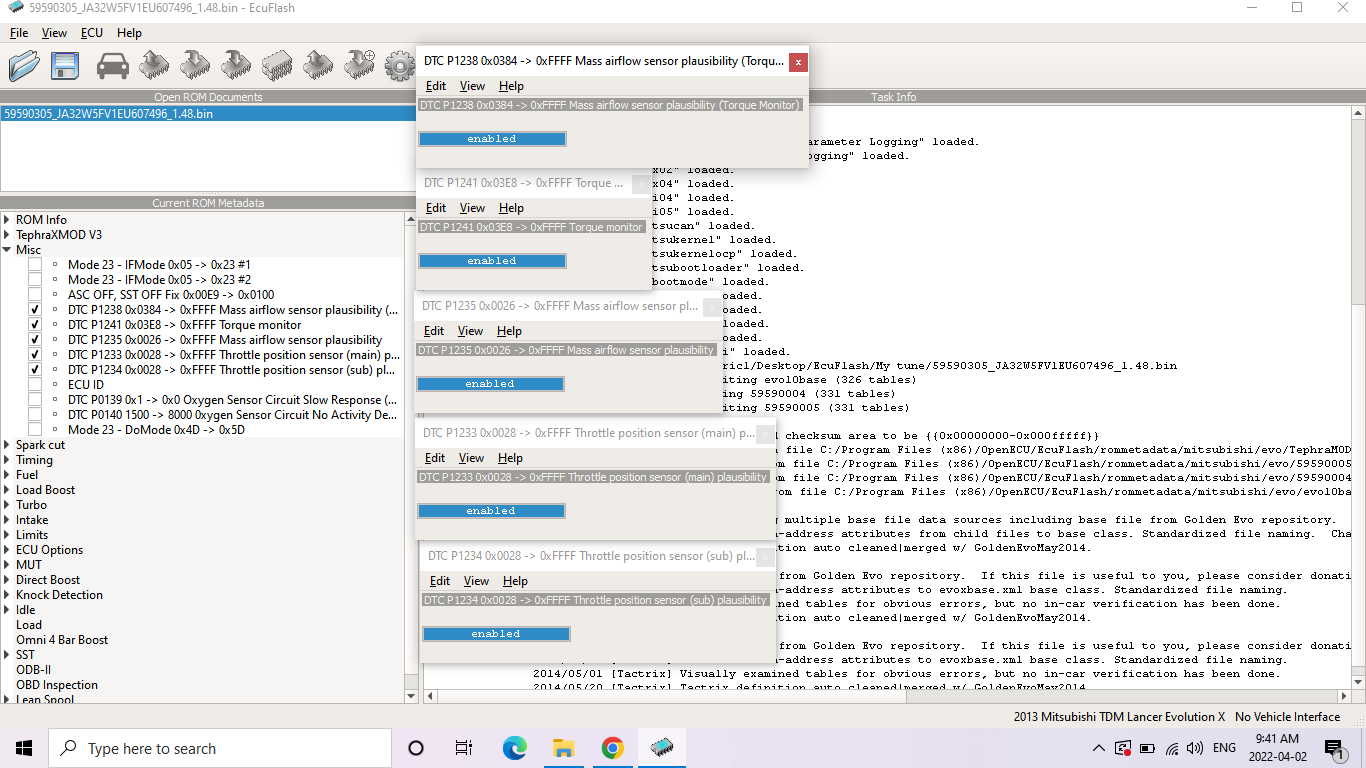Check the Mode 23 DoMode checkbox
This screenshot has height=768, width=1366.
[35, 430]
